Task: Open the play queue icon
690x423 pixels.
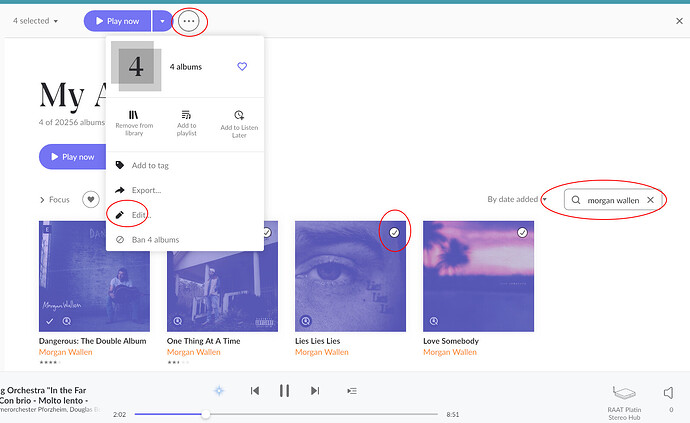Action: tap(351, 391)
